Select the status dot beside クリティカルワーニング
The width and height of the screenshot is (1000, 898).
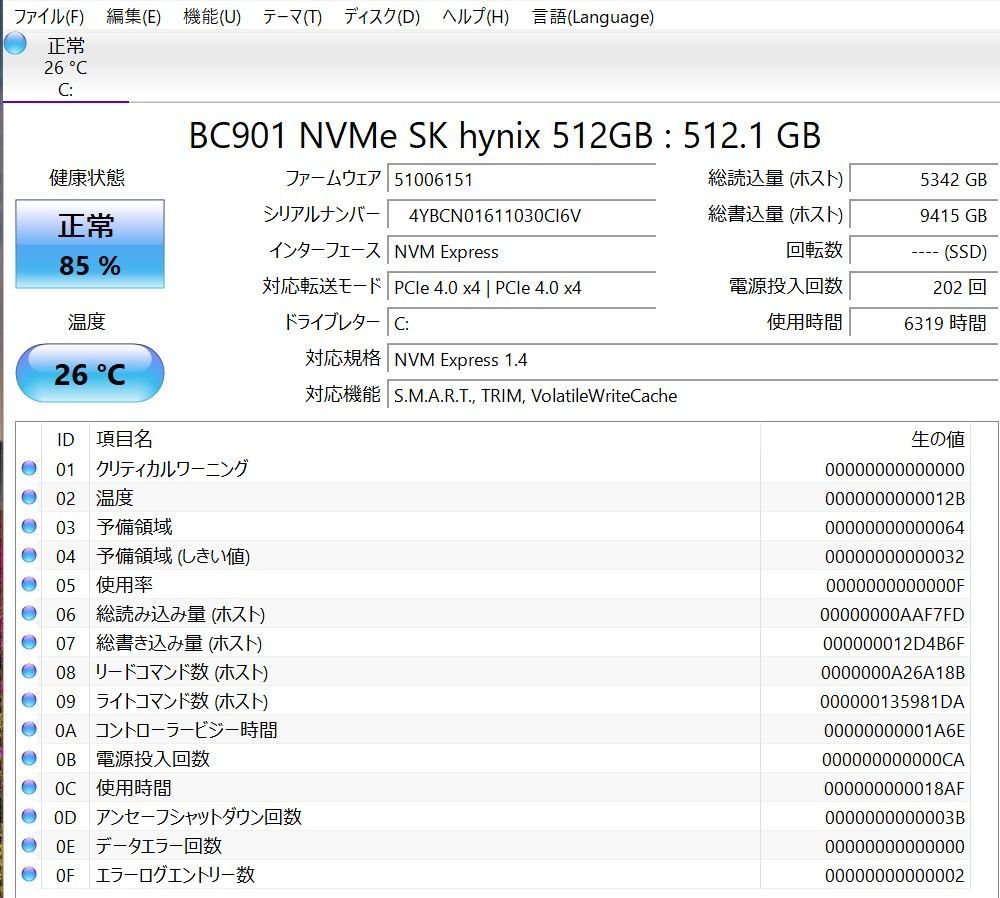pos(31,469)
